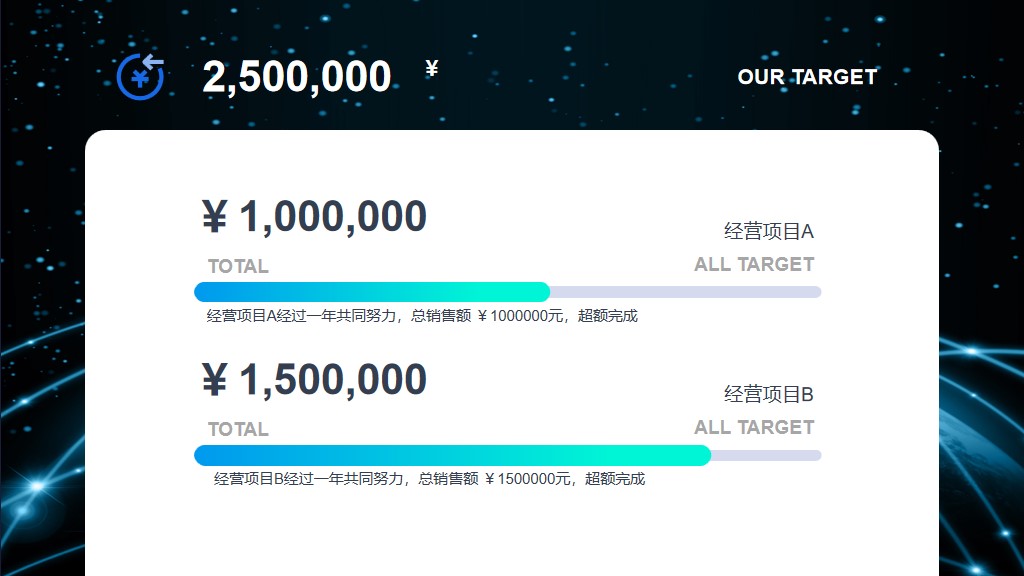Image resolution: width=1024 pixels, height=576 pixels.
Task: Click filled portion of project A progress bar
Action: click(372, 292)
